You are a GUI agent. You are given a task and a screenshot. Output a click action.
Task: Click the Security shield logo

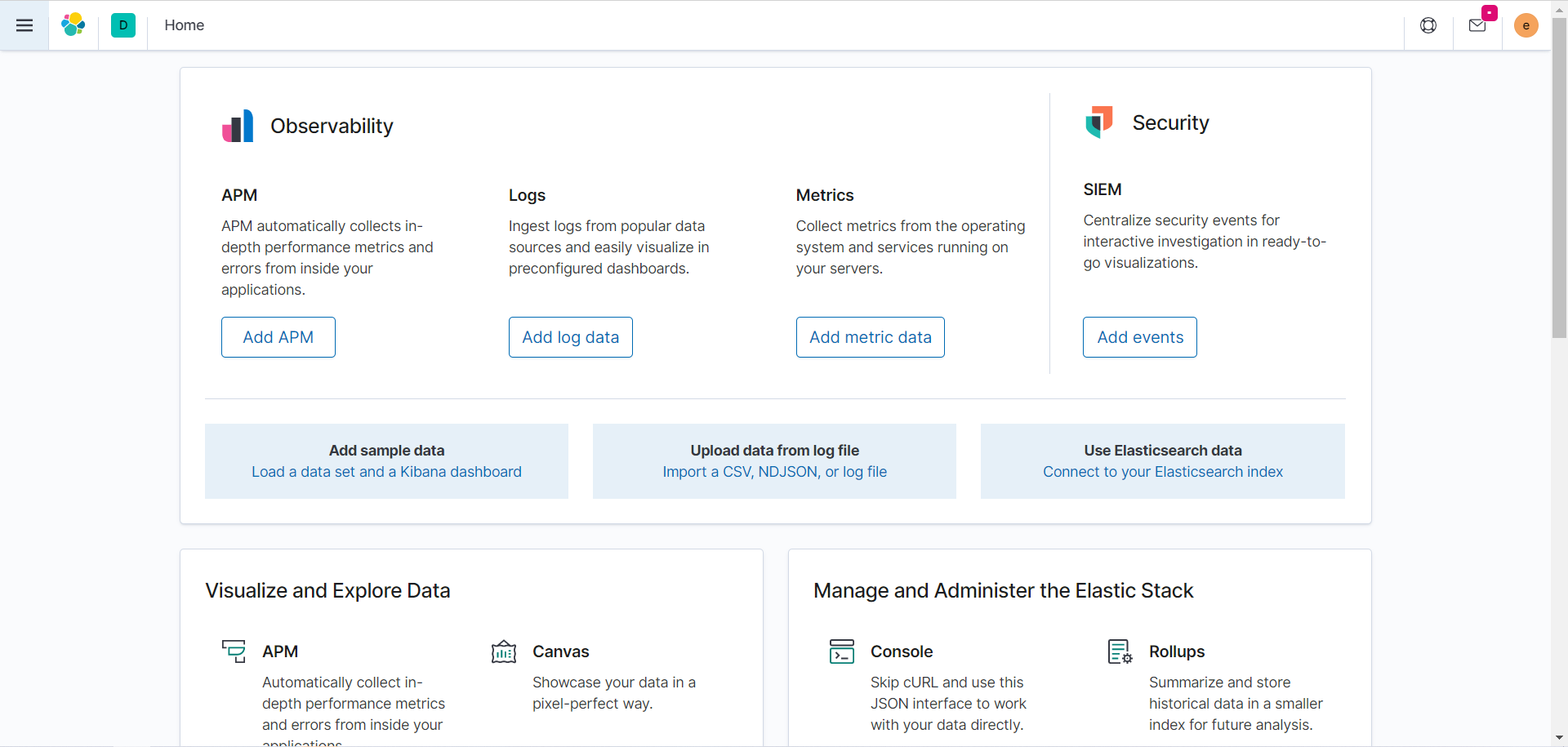click(x=1099, y=122)
